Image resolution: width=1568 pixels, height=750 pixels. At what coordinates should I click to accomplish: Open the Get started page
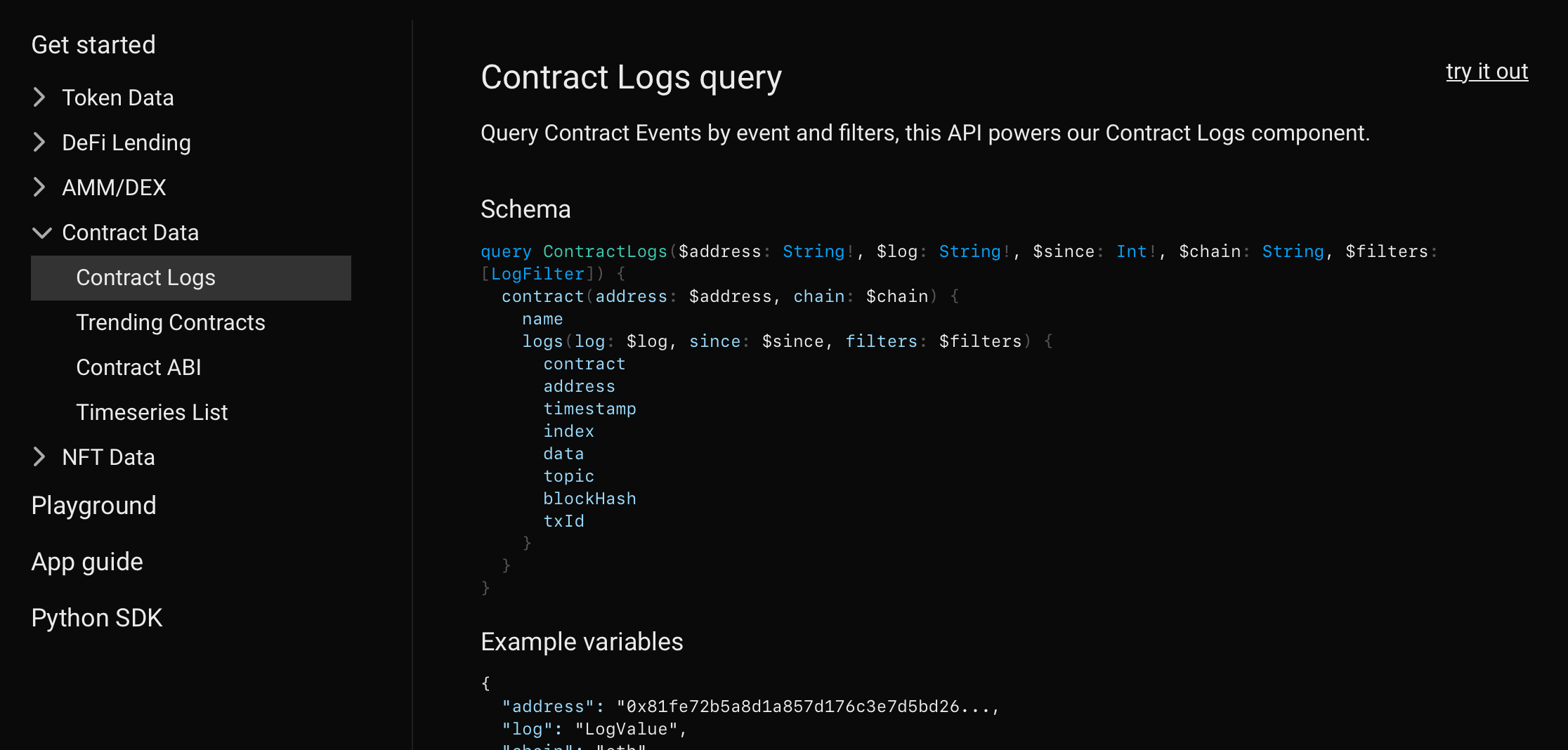tap(93, 45)
